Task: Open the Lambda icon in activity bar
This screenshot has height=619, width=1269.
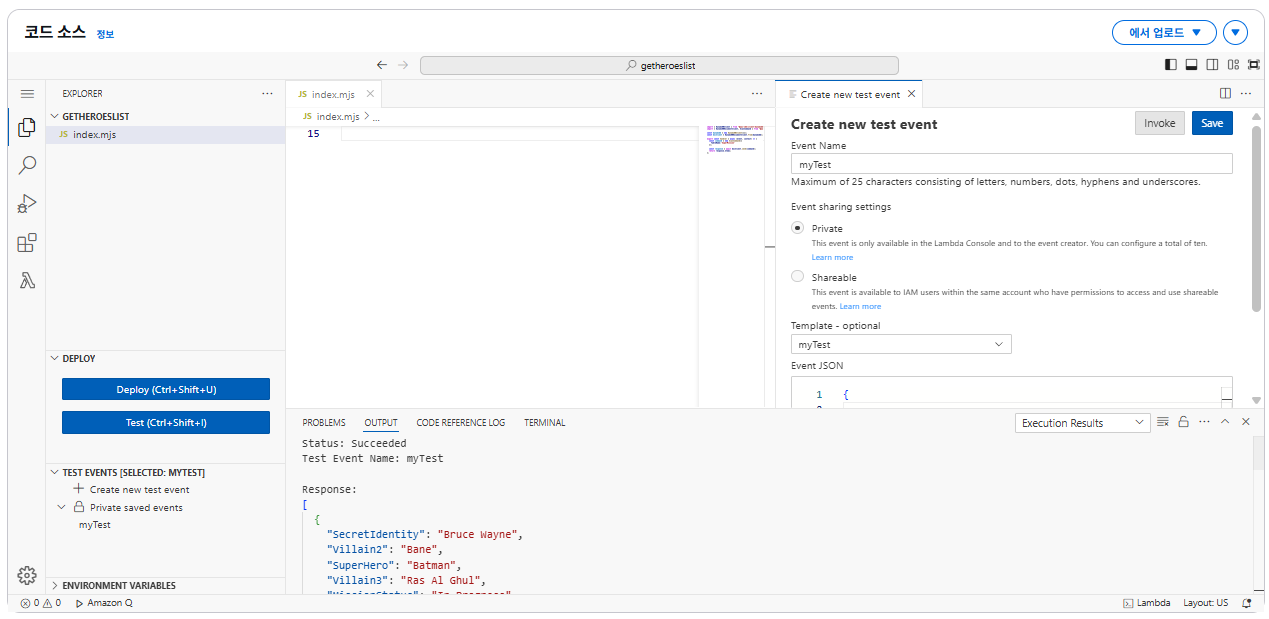Action: click(x=27, y=281)
